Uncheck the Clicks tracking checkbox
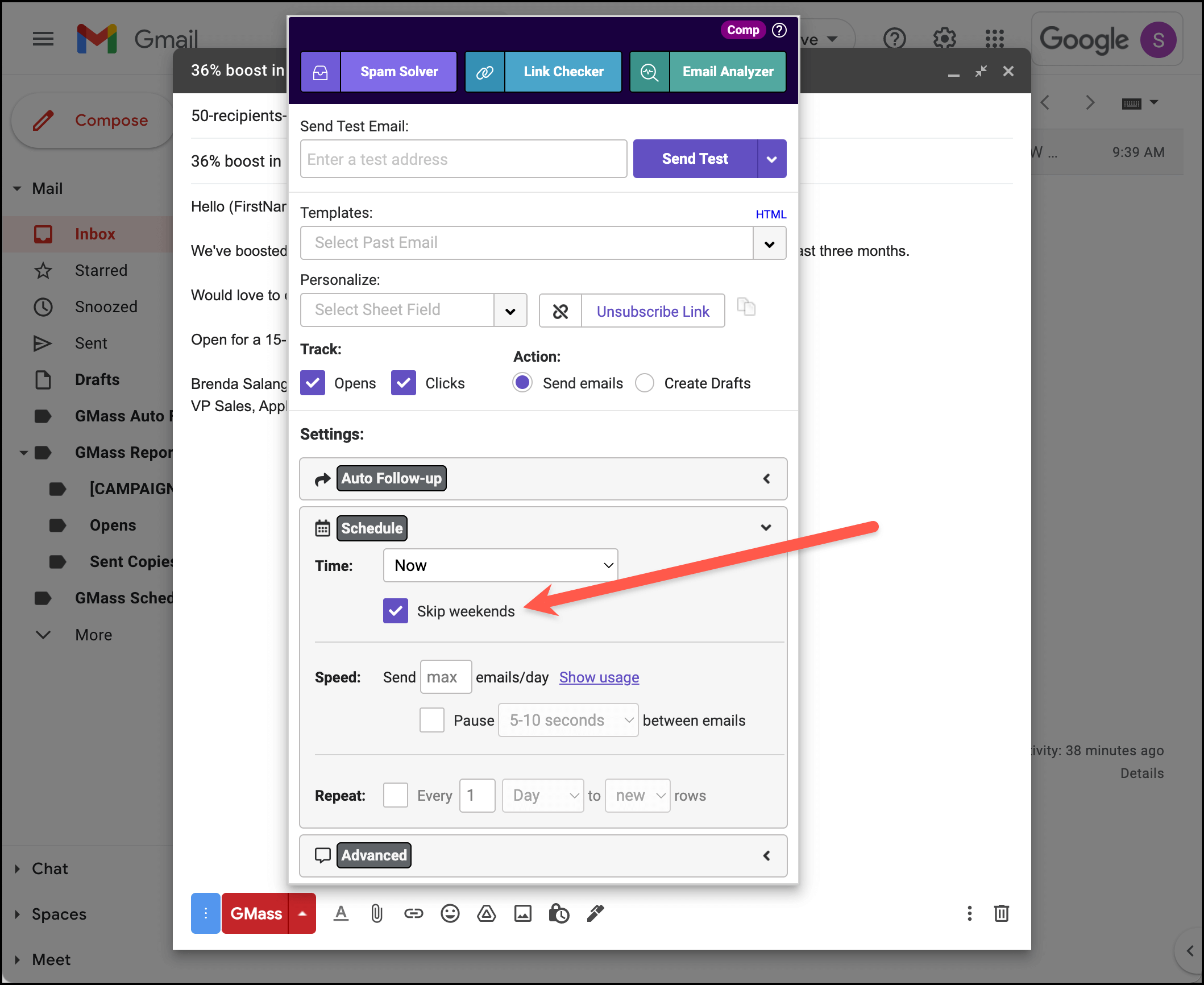The width and height of the screenshot is (1204, 985). point(404,383)
